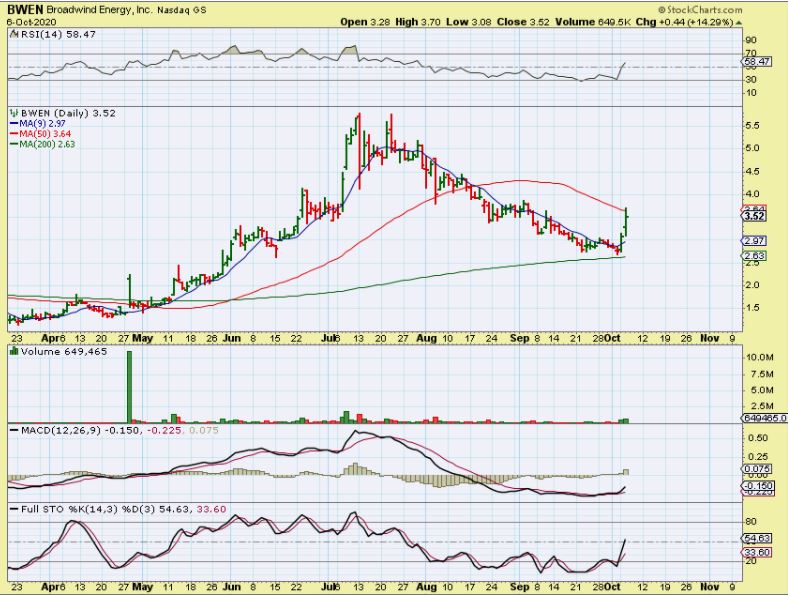Viewport: 788px width, 595px height.
Task: Click the 10.0M volume axis label
Action: coord(759,357)
